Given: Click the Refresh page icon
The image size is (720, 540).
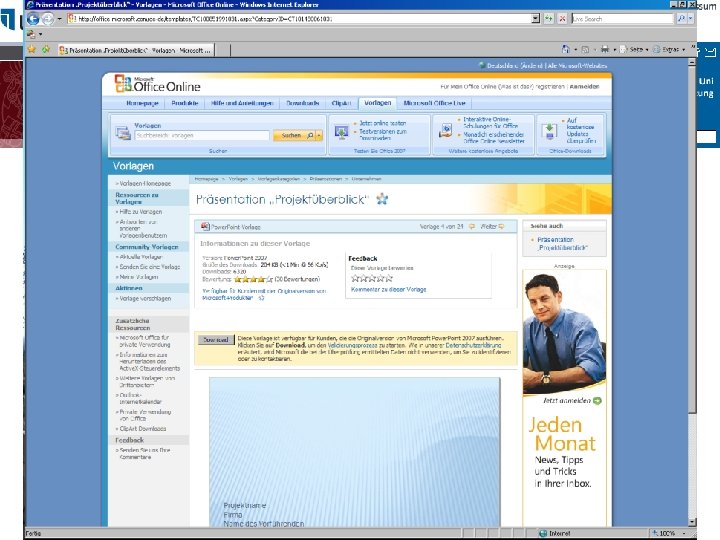Looking at the screenshot, I should point(549,19).
